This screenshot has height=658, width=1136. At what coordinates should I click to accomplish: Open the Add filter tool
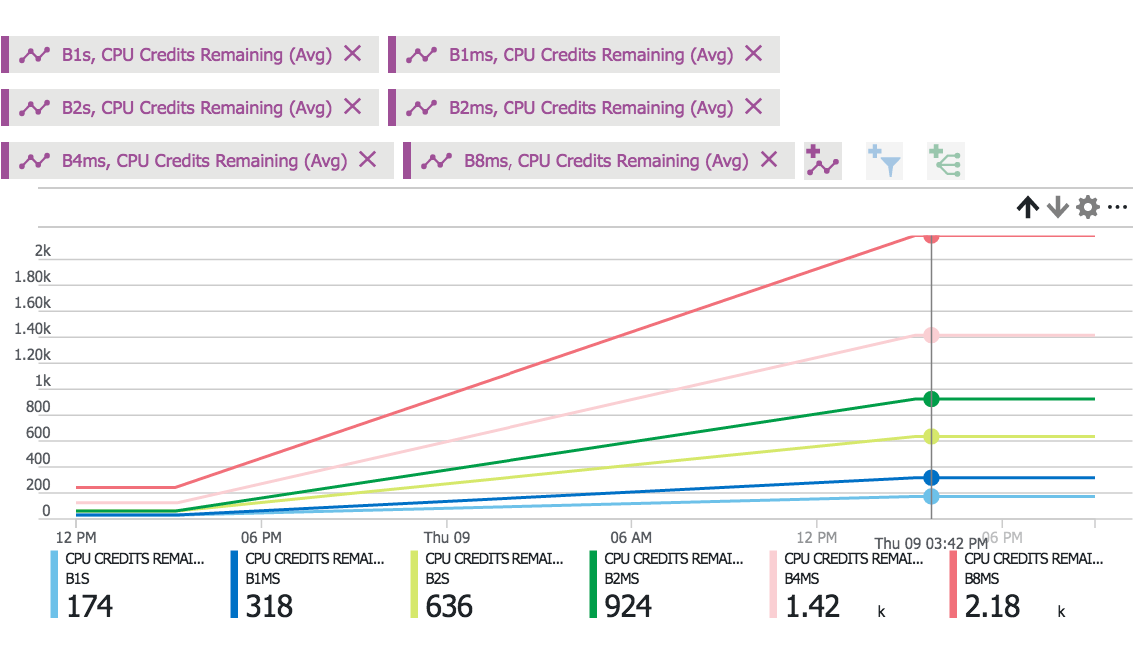[x=884, y=160]
